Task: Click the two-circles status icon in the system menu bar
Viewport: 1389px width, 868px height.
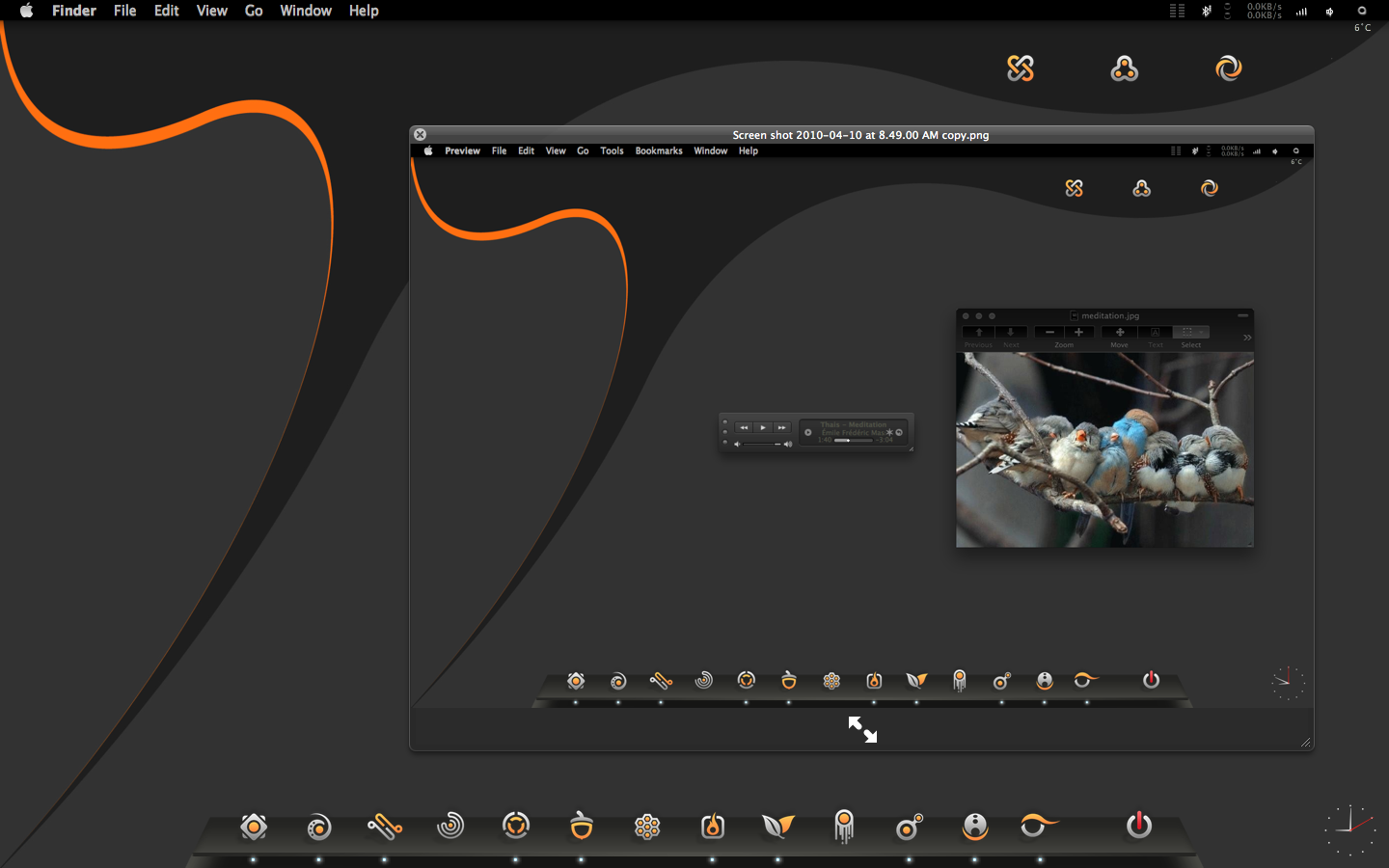Action: 1228,11
